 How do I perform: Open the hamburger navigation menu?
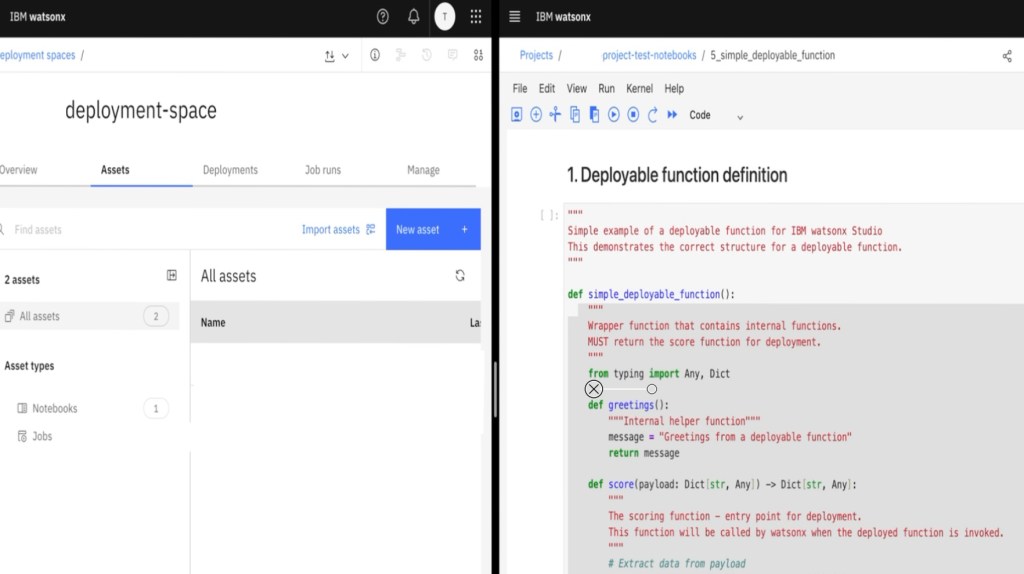pos(515,17)
